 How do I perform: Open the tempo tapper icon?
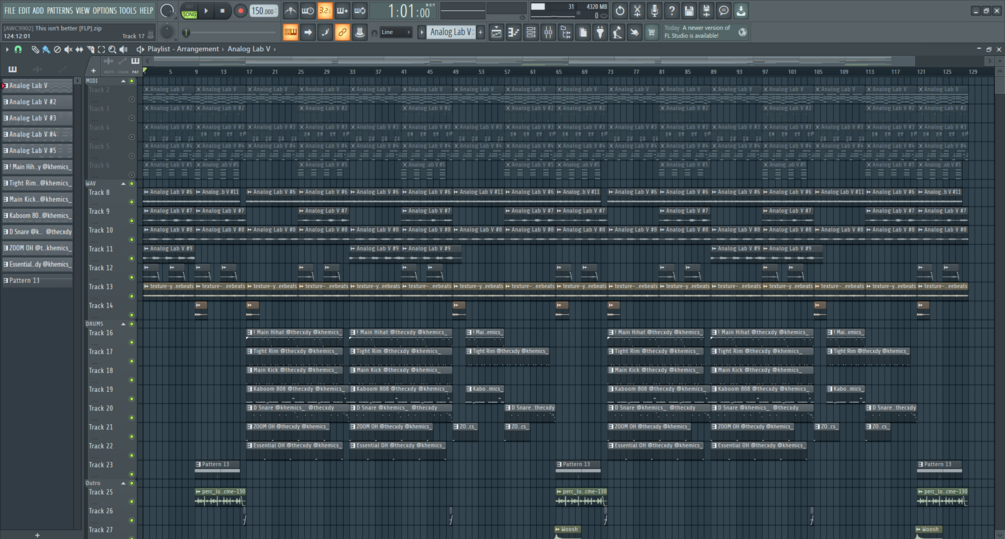(x=617, y=32)
